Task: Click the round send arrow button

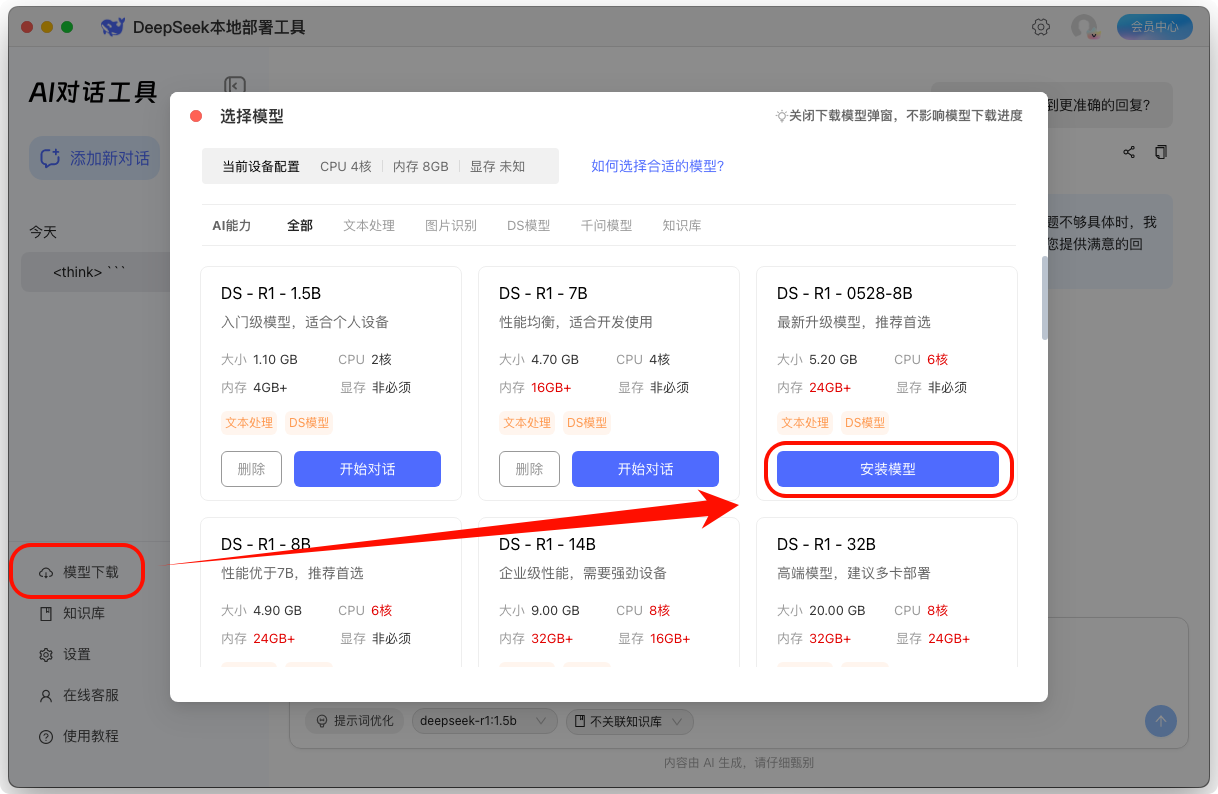Action: pyautogui.click(x=1161, y=721)
